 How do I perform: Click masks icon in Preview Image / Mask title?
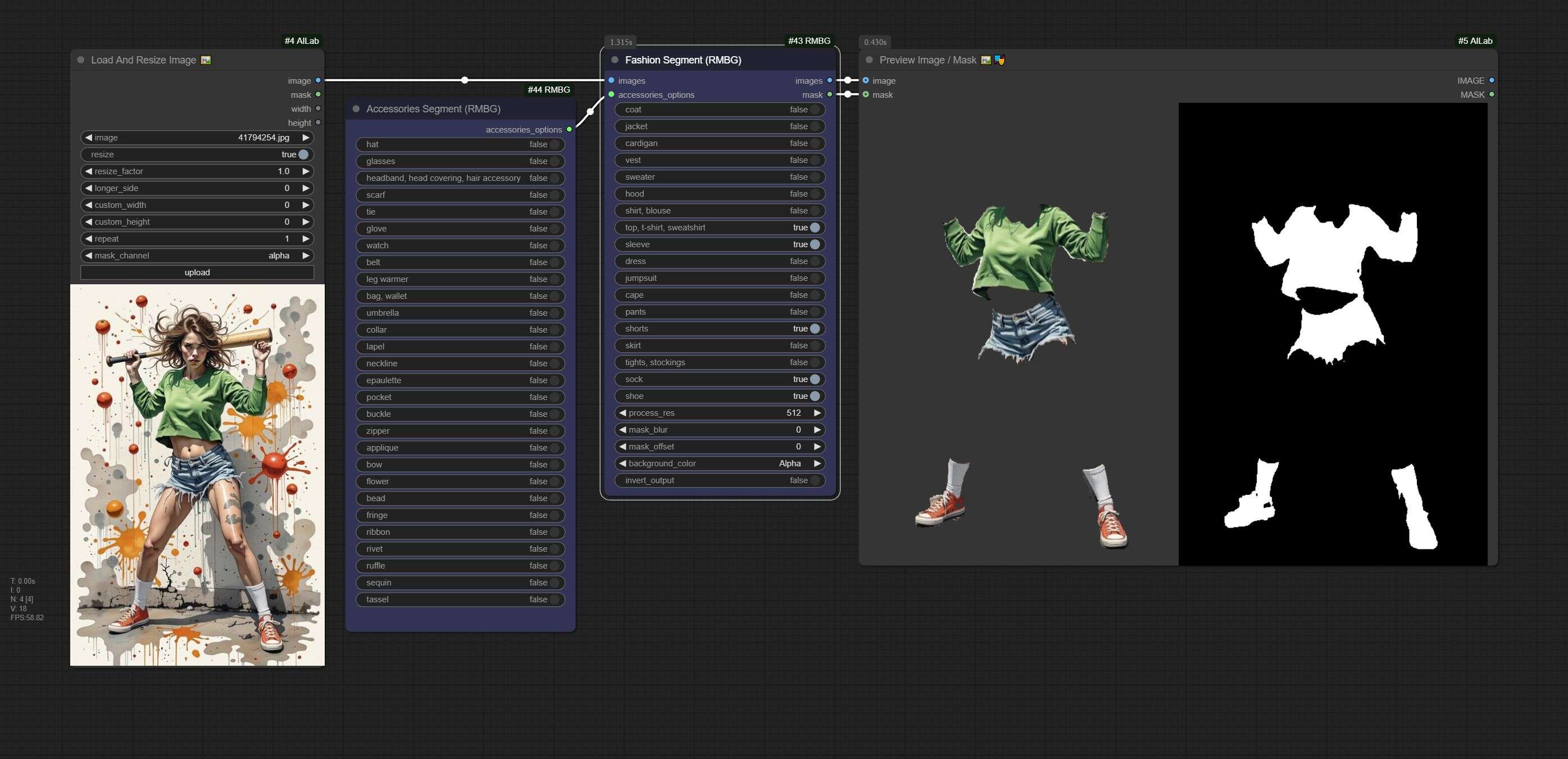[999, 60]
